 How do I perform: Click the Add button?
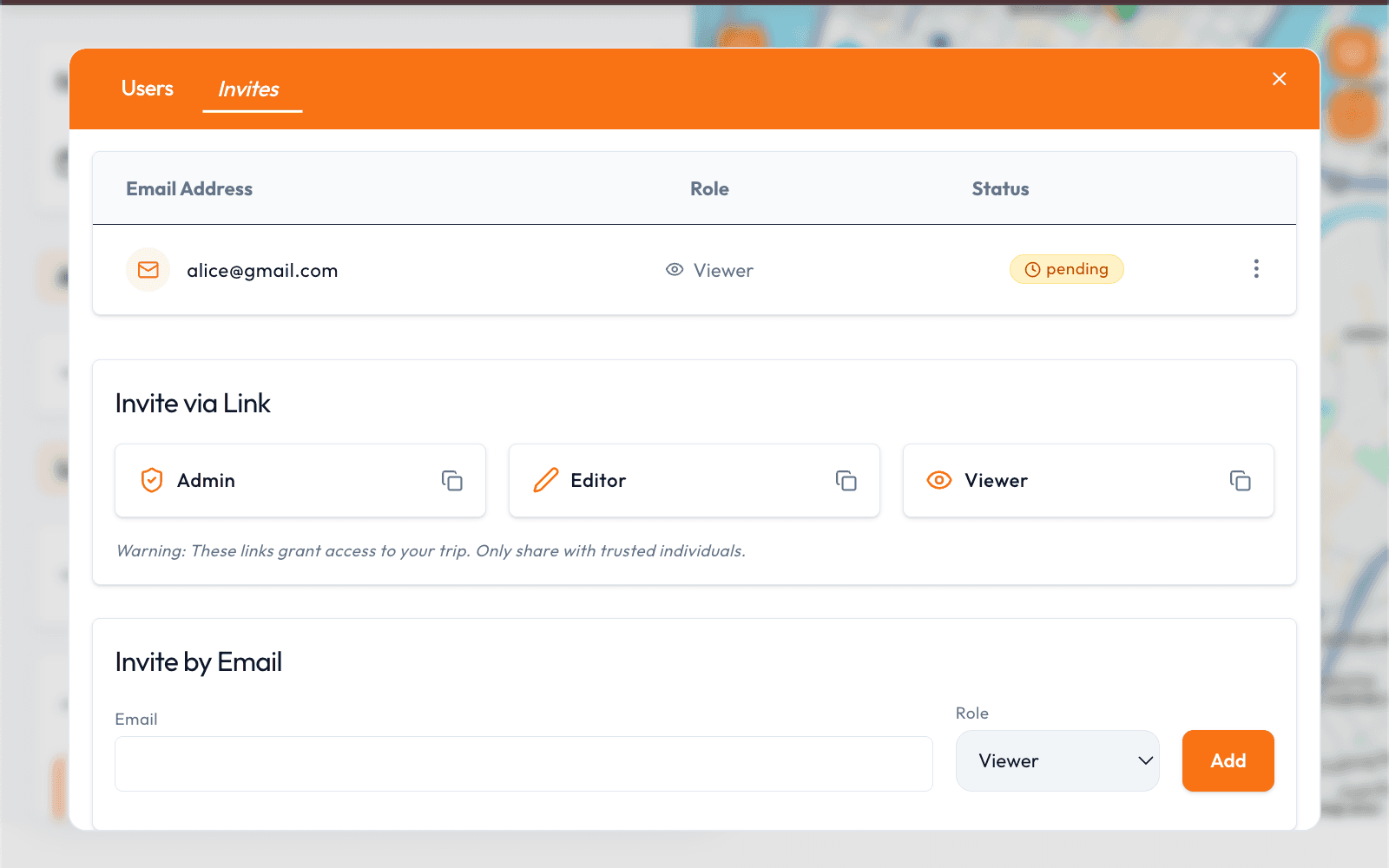1228,760
